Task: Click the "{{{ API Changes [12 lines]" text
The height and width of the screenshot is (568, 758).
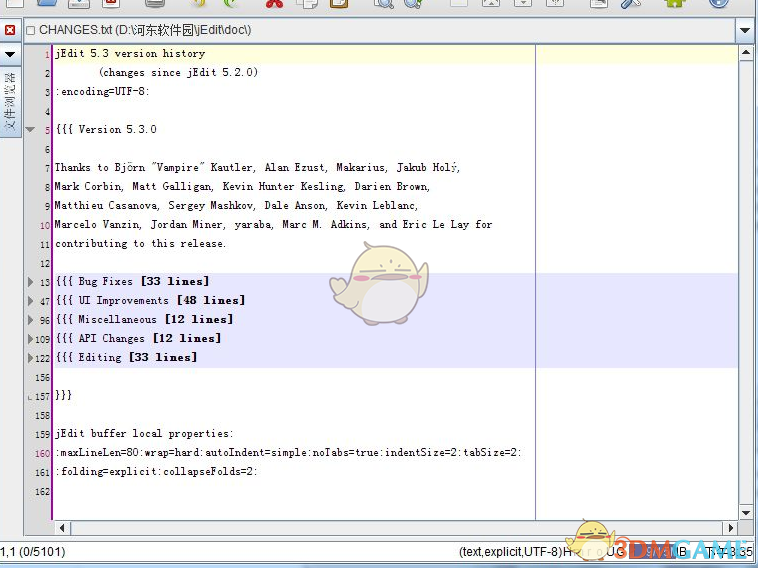Action: click(138, 339)
